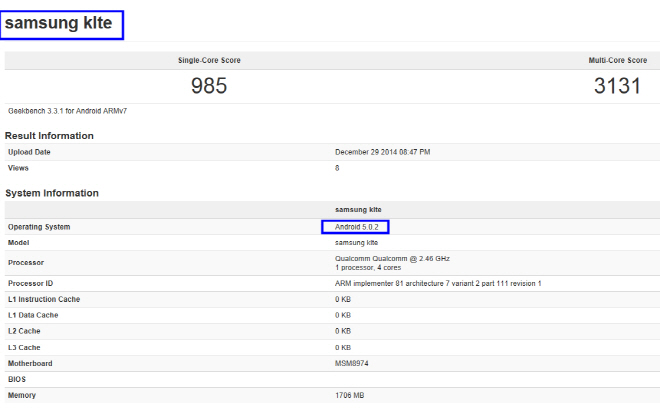Screen dimensions: 660x411
Task: Select the L2 Cache label
Action: pos(24,331)
